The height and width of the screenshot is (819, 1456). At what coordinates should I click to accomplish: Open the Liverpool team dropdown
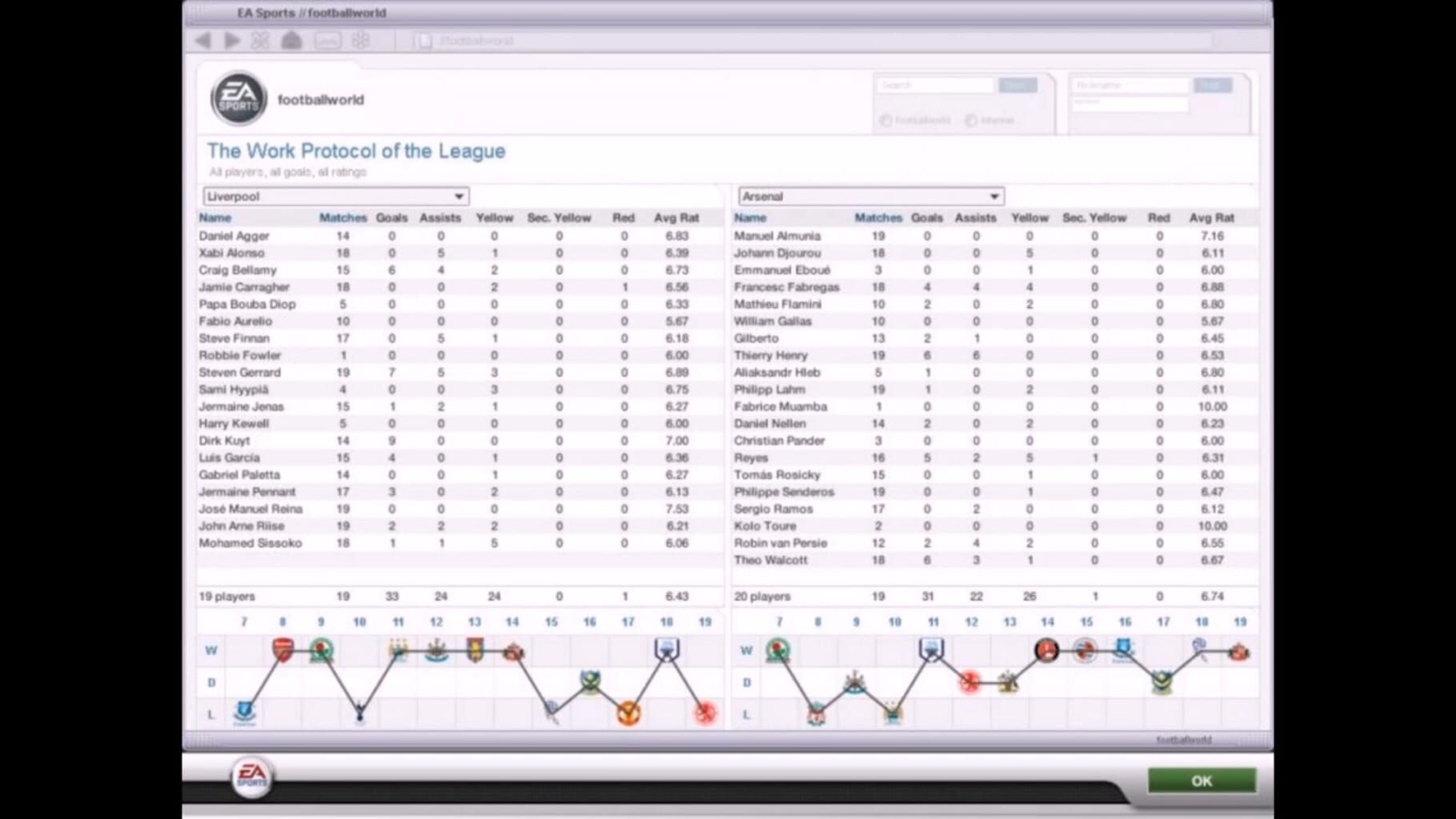[x=335, y=196]
